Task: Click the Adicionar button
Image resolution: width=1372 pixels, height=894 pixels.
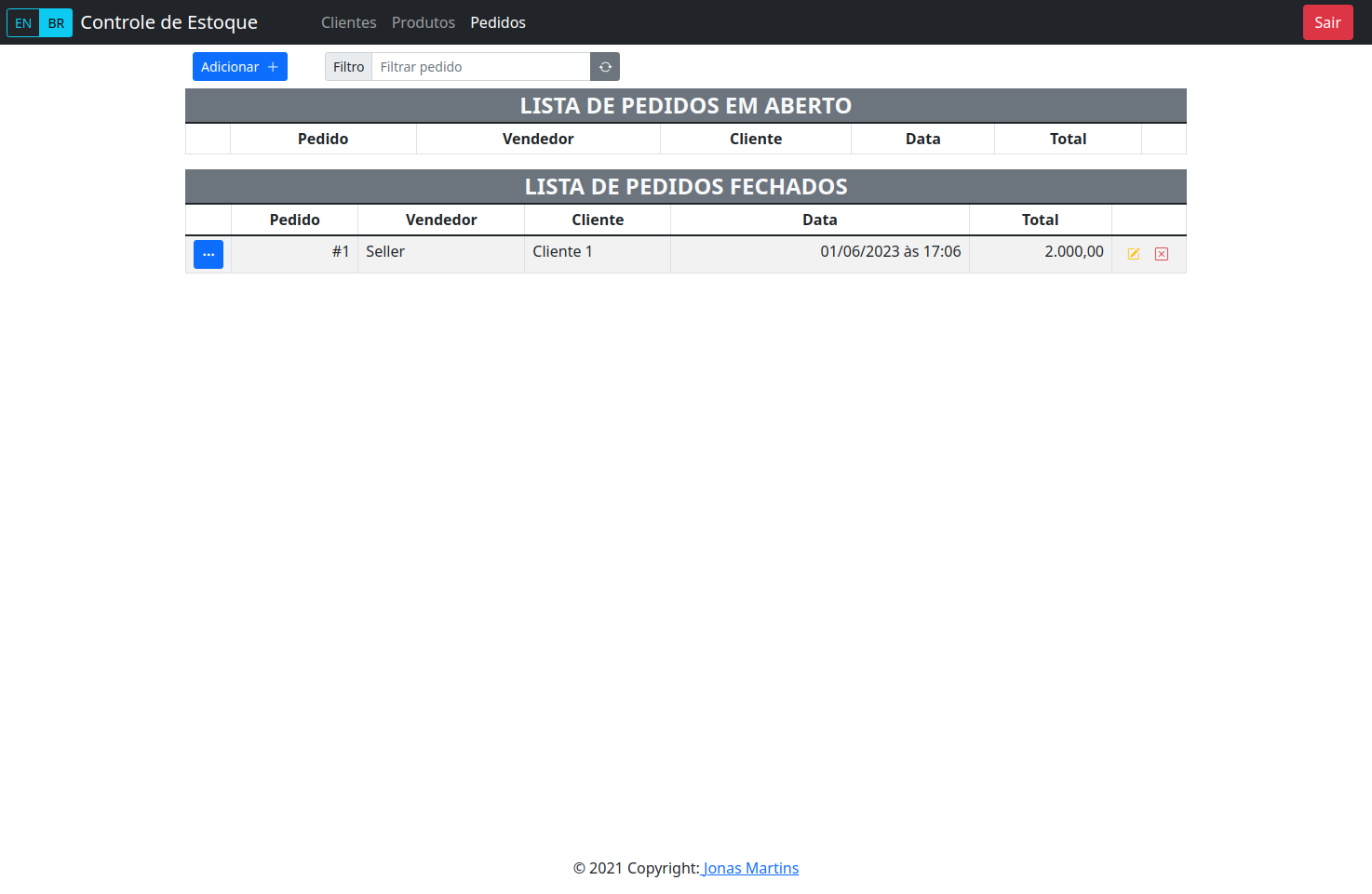Action: [x=240, y=67]
